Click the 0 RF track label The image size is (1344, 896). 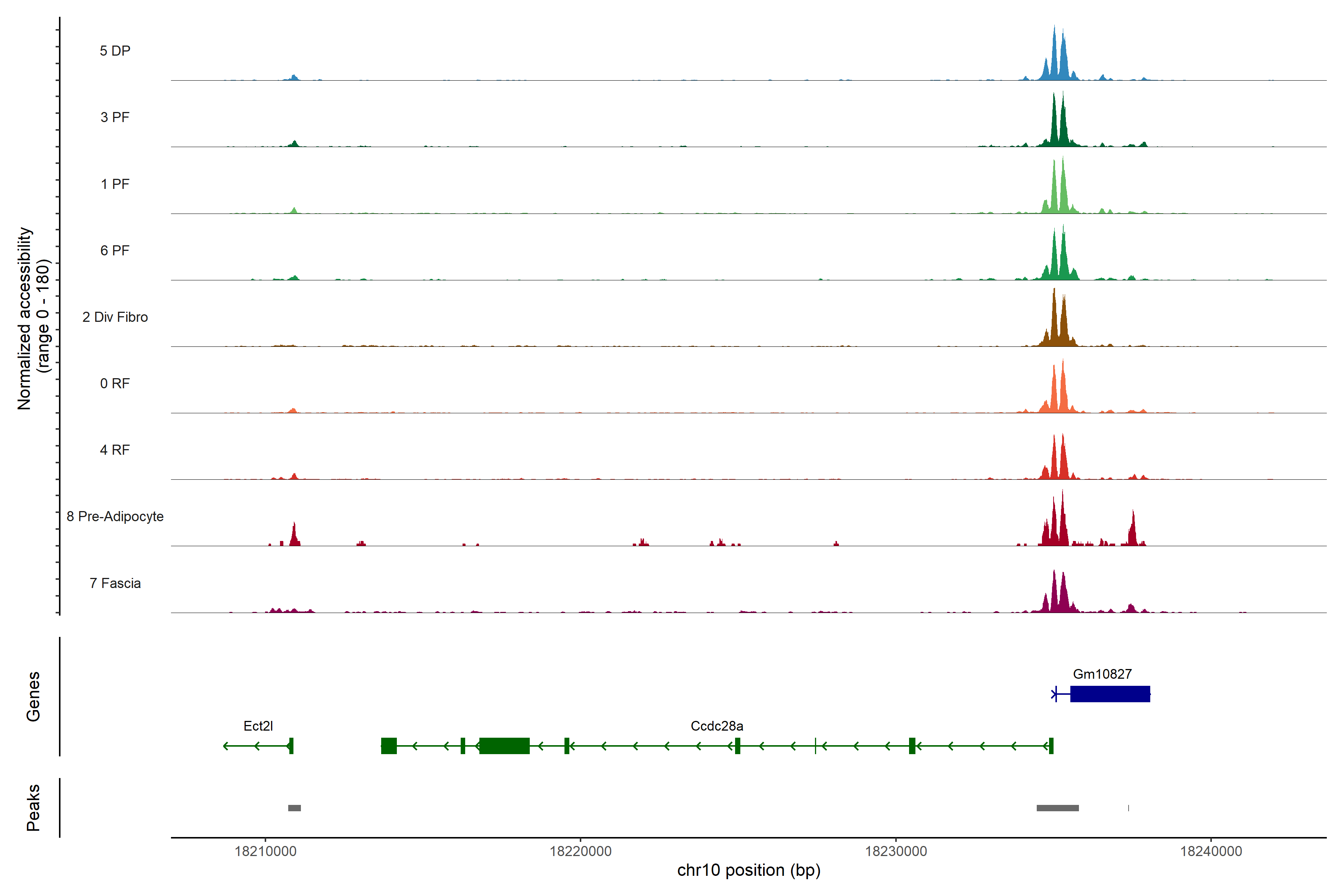115,383
